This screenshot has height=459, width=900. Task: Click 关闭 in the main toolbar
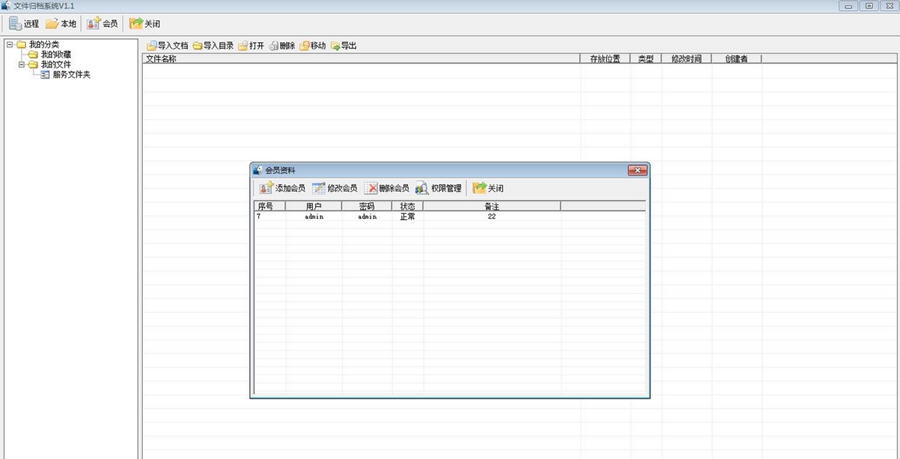[145, 24]
